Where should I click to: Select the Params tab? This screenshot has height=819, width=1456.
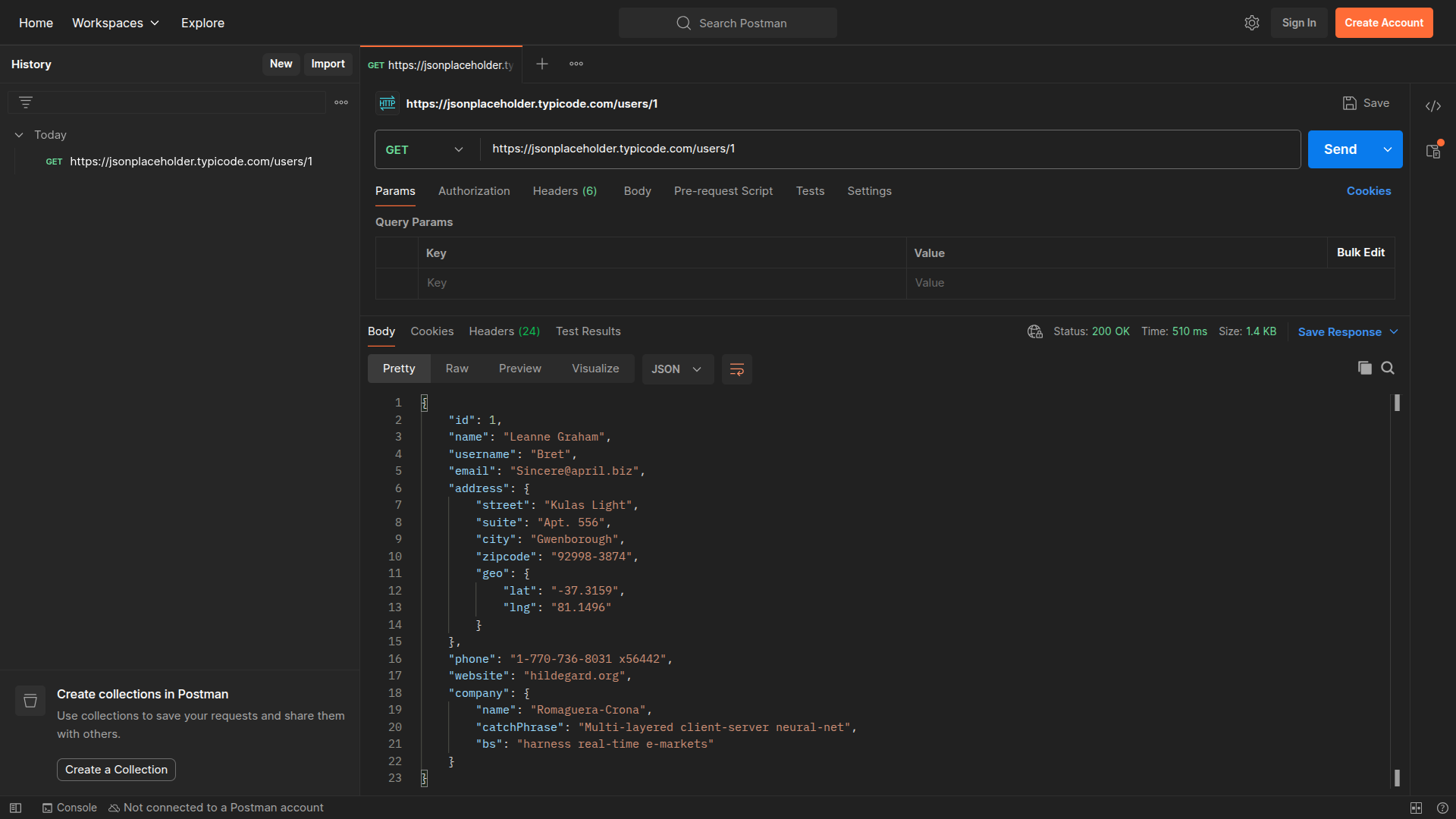[x=395, y=191]
